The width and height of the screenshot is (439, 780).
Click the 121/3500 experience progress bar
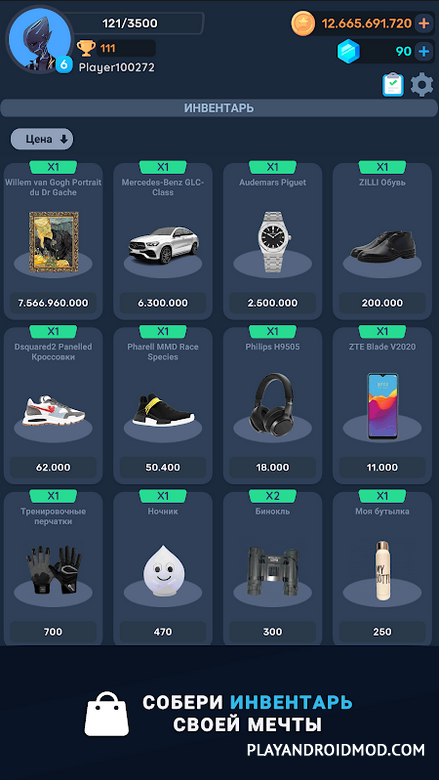tap(130, 23)
